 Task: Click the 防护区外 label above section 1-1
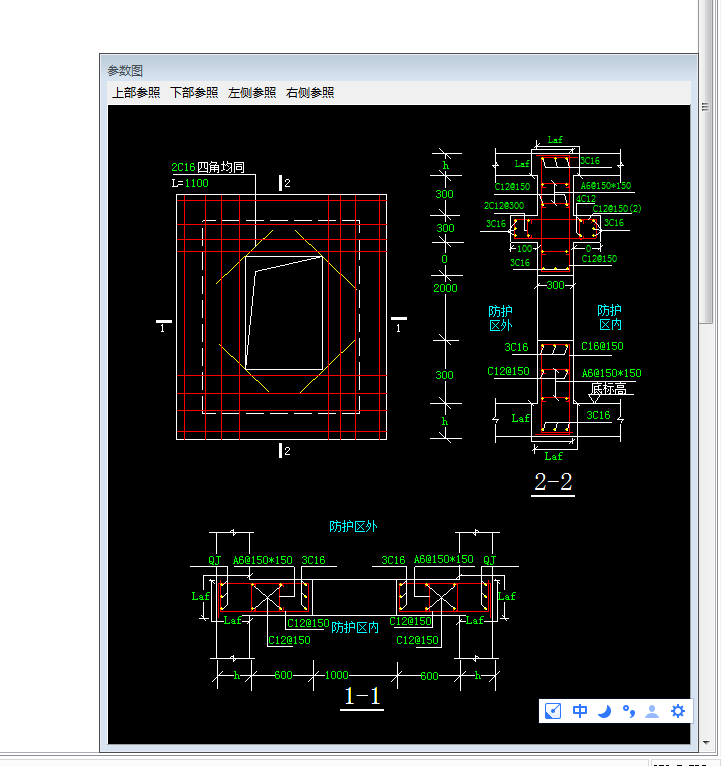[353, 526]
